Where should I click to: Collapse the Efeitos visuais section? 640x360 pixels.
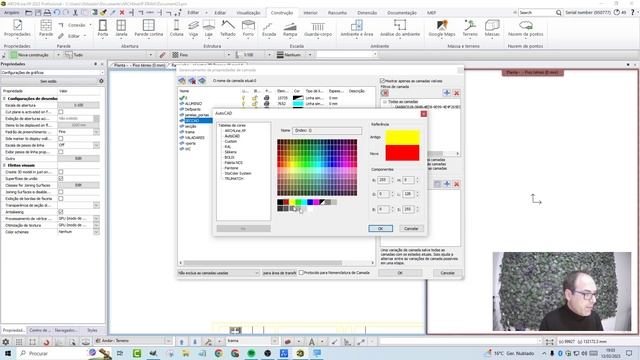(4, 165)
